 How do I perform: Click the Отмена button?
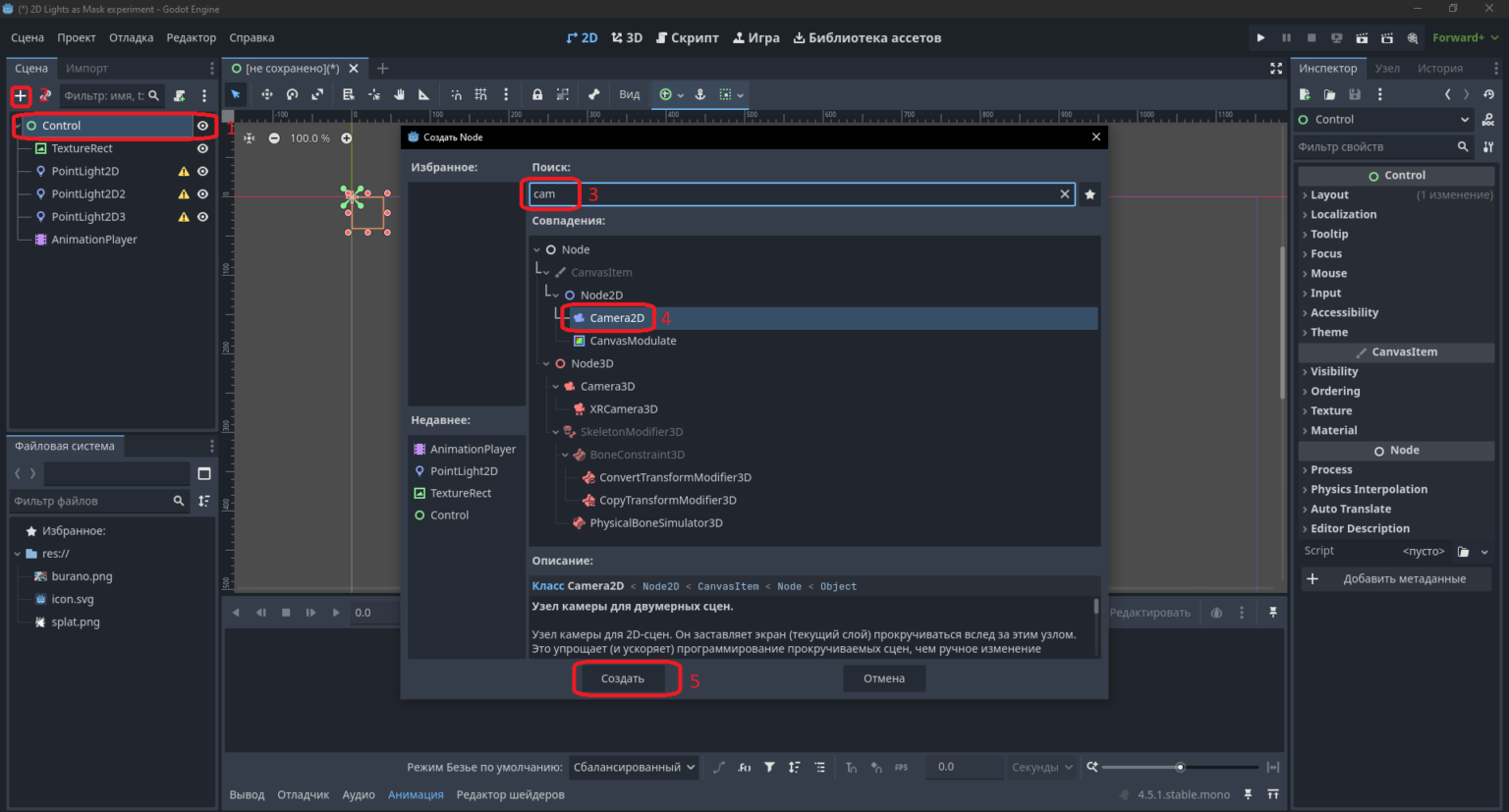pyautogui.click(x=884, y=678)
